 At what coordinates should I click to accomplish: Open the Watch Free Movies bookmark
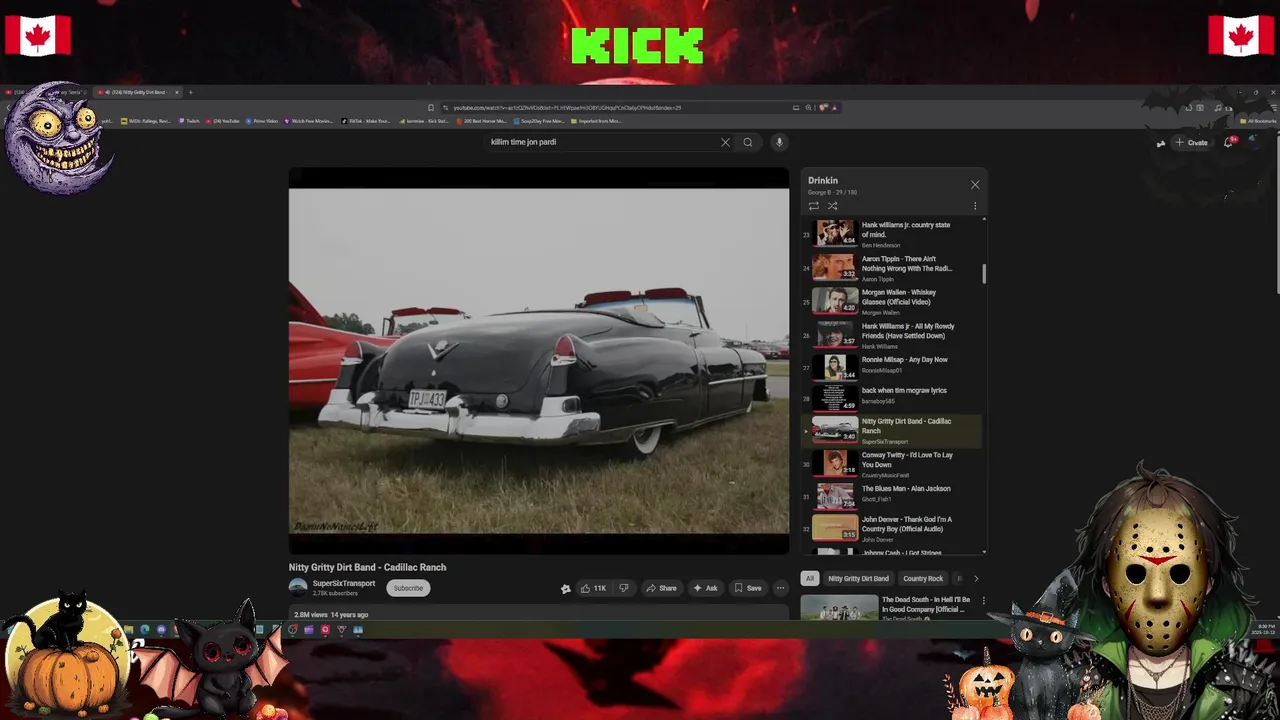tap(308, 121)
